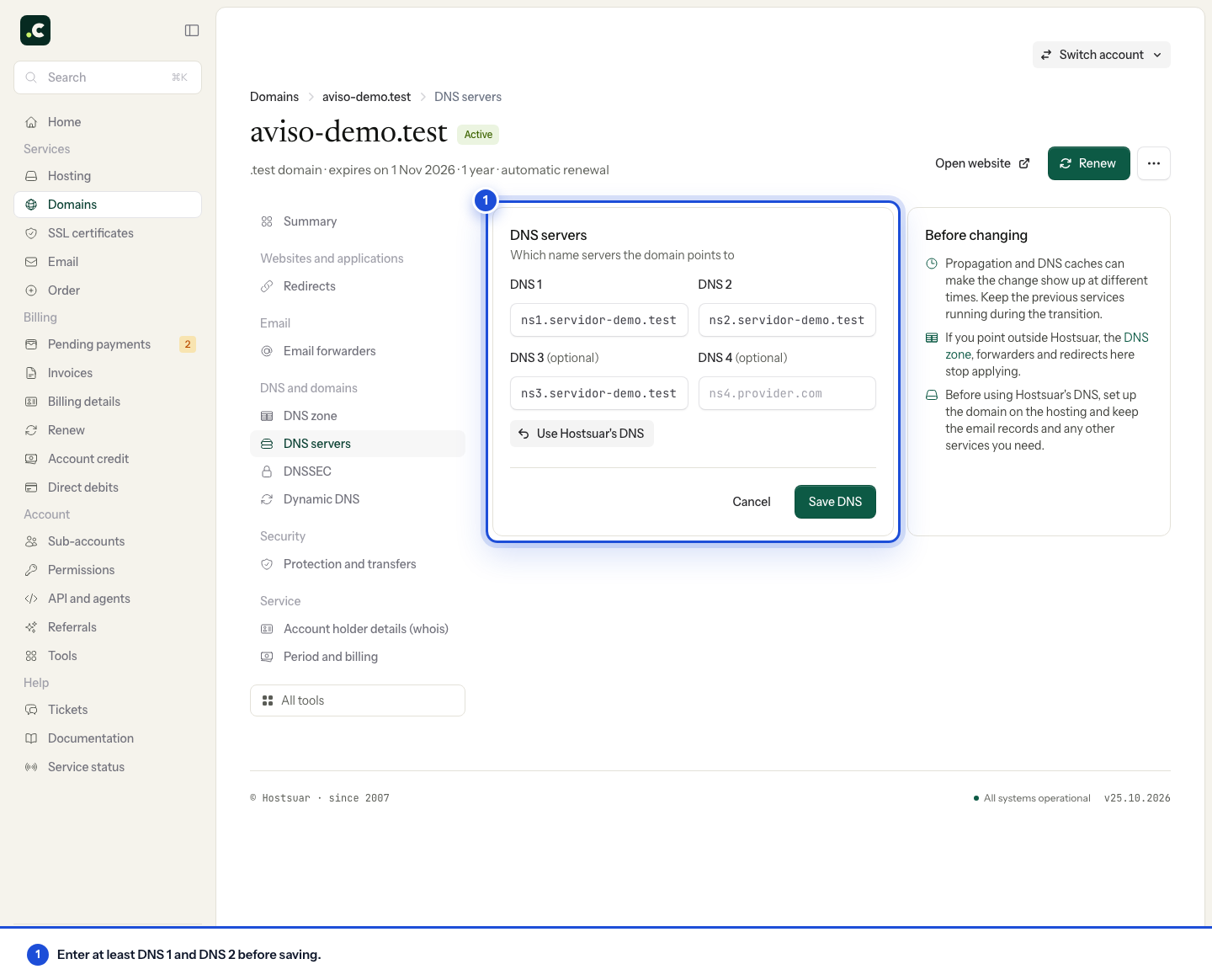The height and width of the screenshot is (980, 1212).
Task: Open Email forwarders tab
Action: coord(358,351)
